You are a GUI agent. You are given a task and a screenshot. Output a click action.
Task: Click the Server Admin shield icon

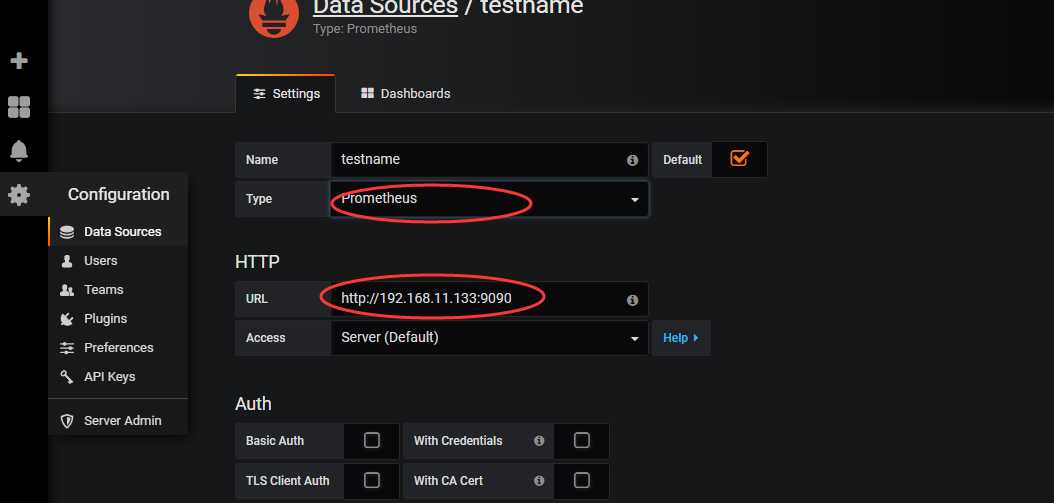(x=67, y=421)
